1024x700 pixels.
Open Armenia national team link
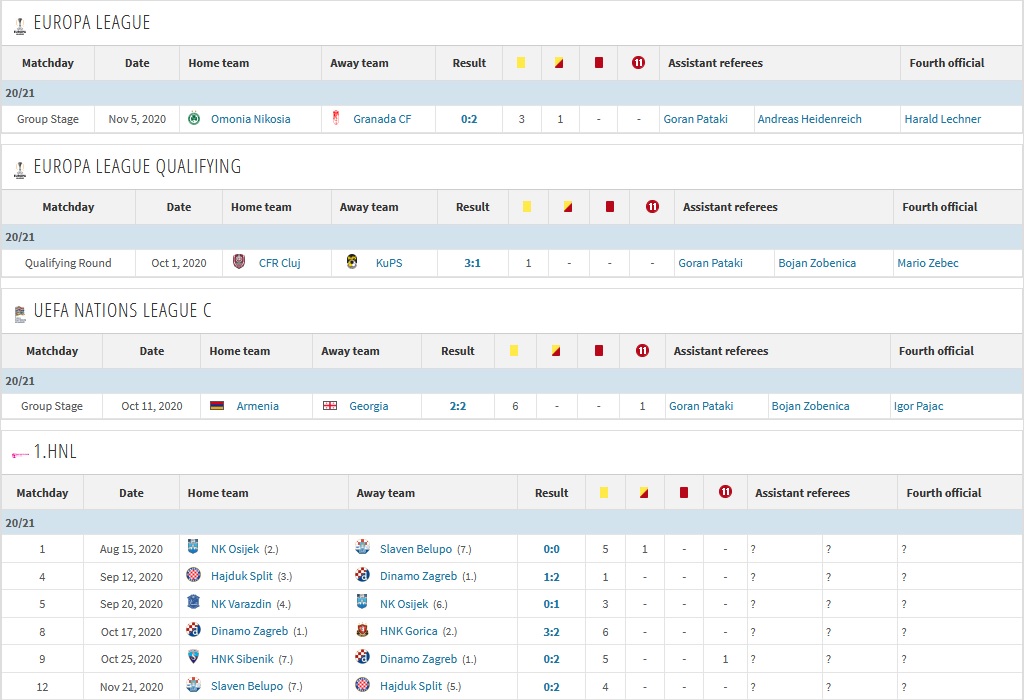coord(257,406)
